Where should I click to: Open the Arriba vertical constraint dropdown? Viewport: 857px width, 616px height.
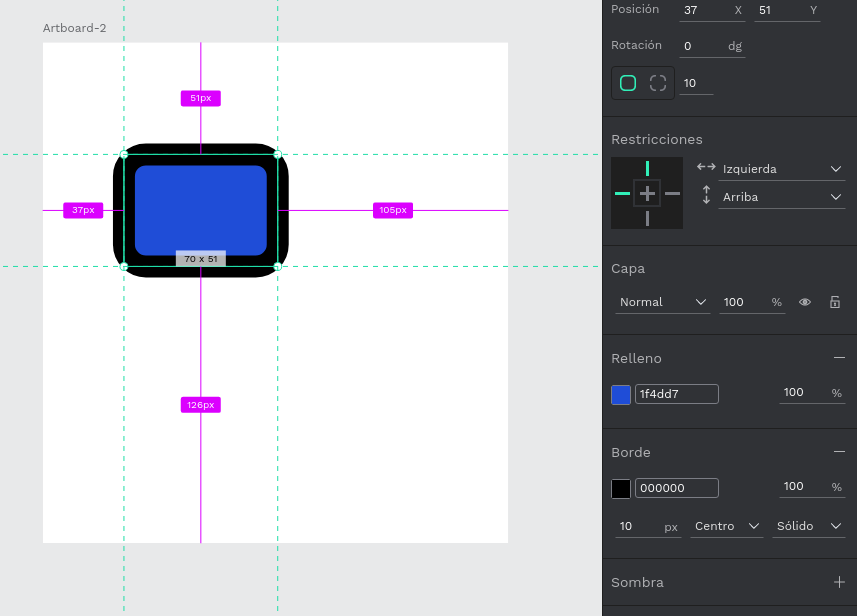pos(782,197)
